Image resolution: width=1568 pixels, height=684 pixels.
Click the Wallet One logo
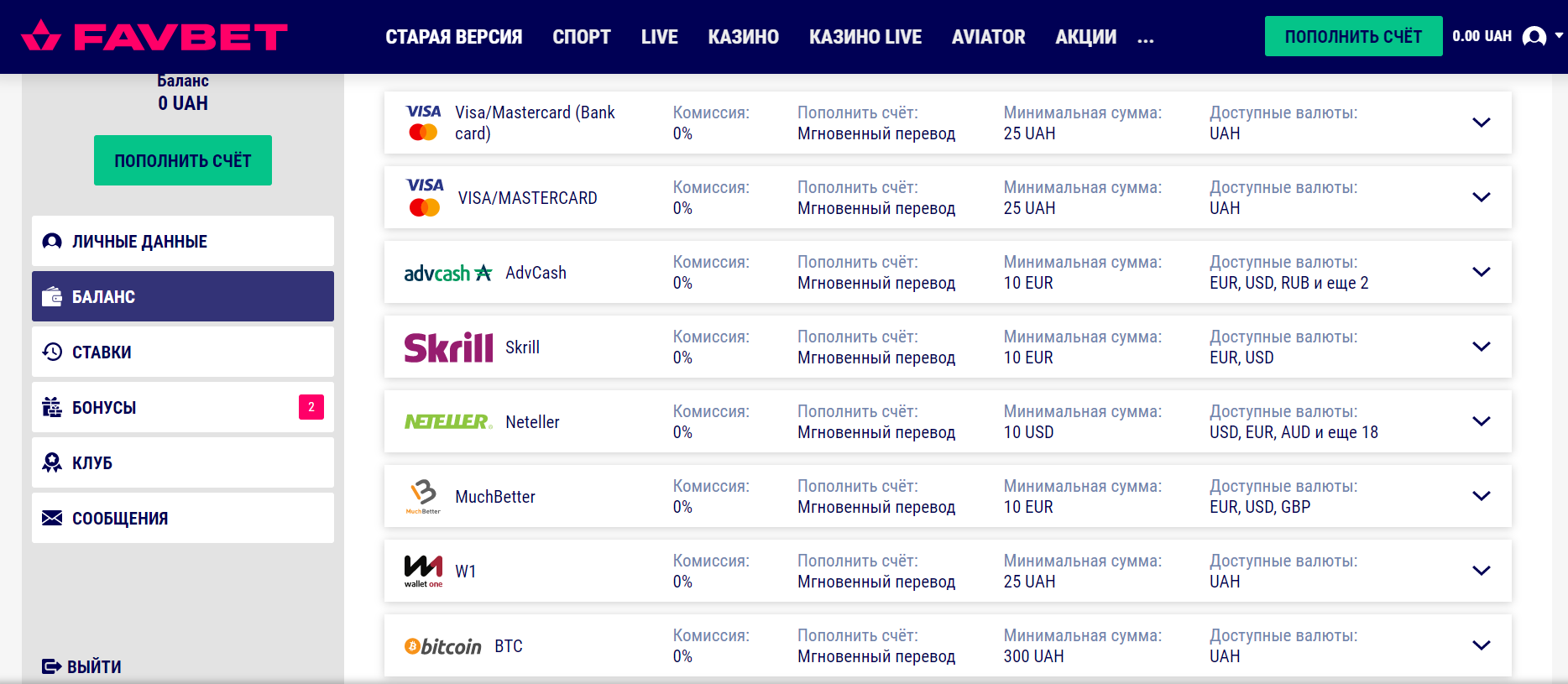click(x=423, y=571)
